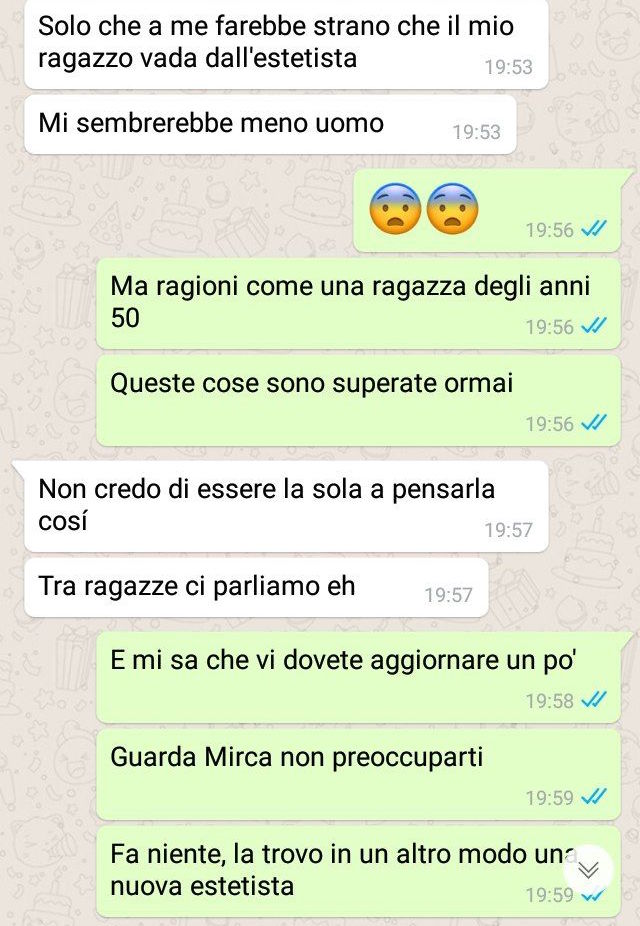
Task: Click the 19:53 timestamp on 'meno uomo' message
Action: click(x=476, y=132)
